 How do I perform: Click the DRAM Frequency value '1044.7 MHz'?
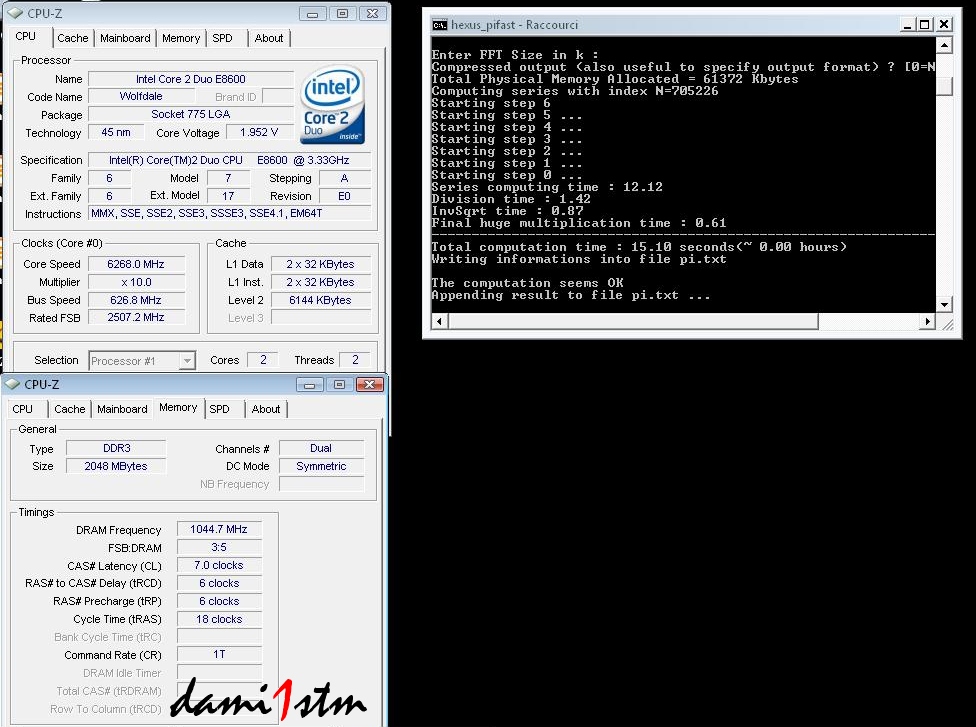coord(219,529)
